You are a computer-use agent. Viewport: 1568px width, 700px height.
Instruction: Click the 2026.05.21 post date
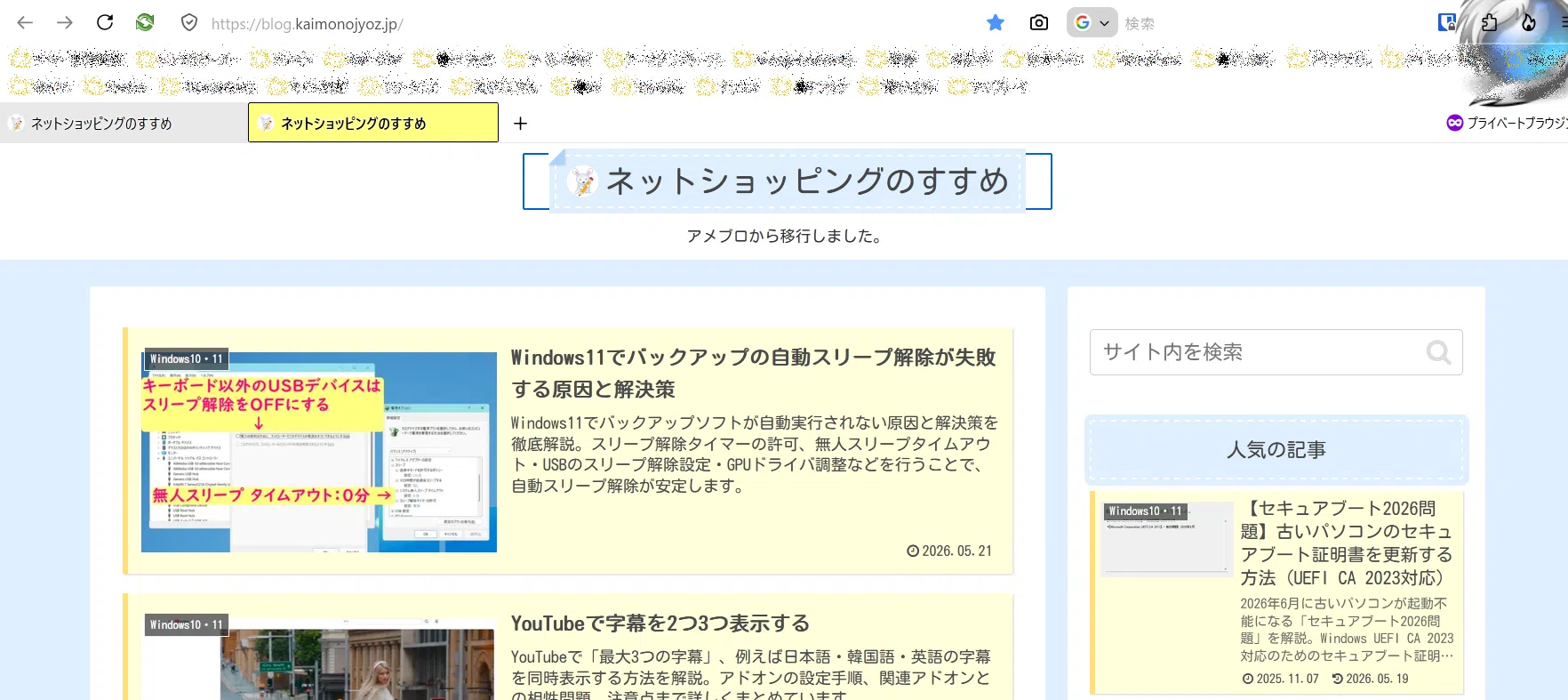[949, 551]
